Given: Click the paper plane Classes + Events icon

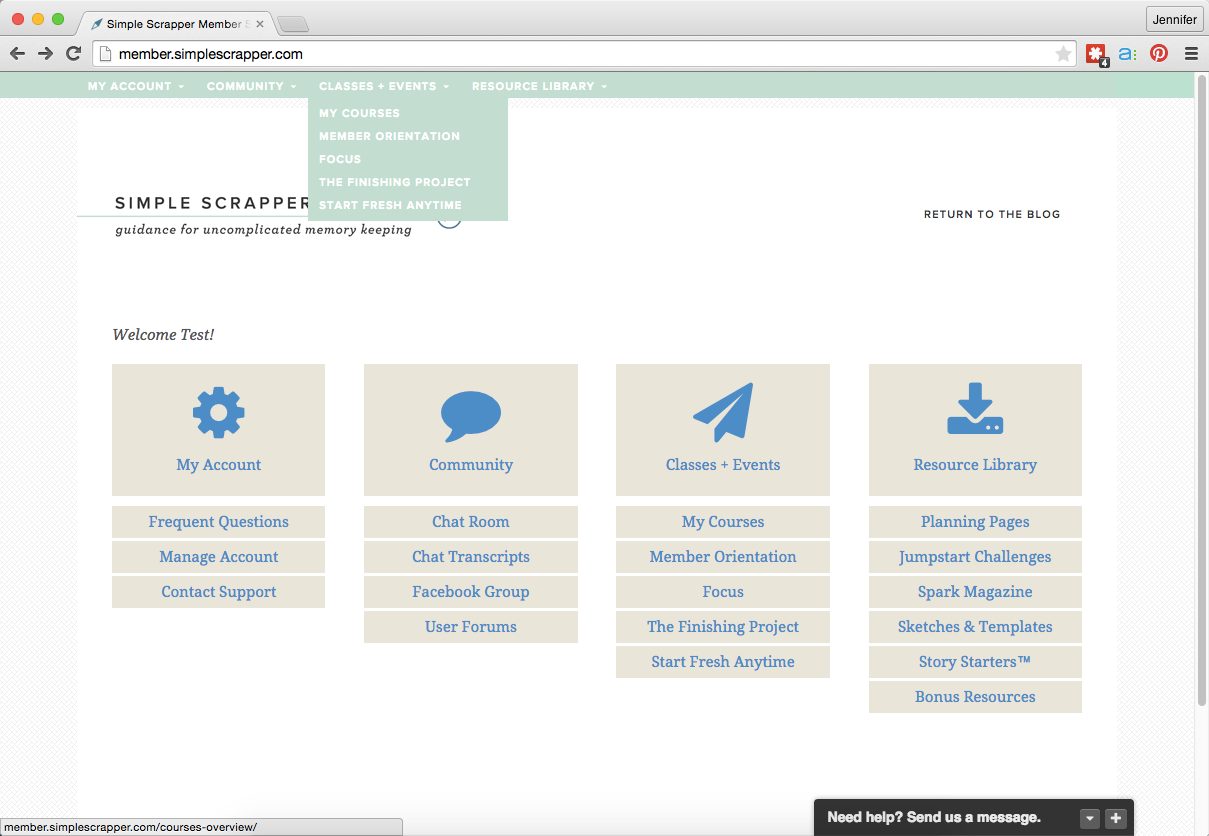Looking at the screenshot, I should 722,412.
